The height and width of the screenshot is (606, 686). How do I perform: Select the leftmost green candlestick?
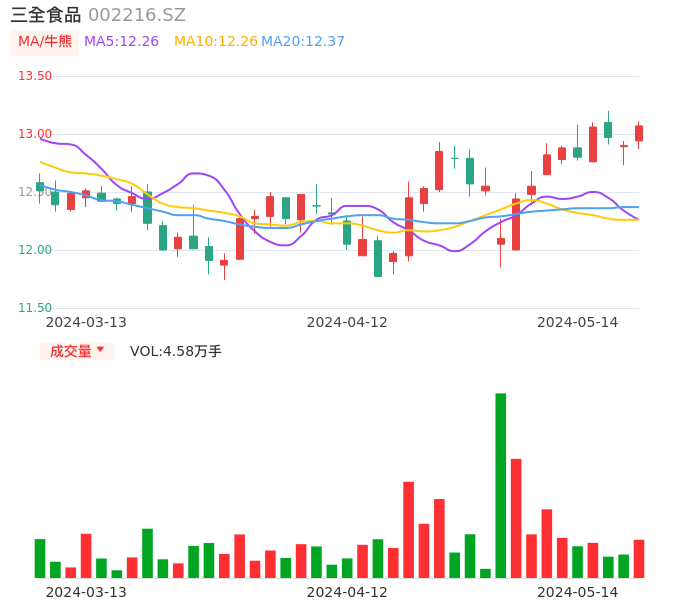(40, 187)
